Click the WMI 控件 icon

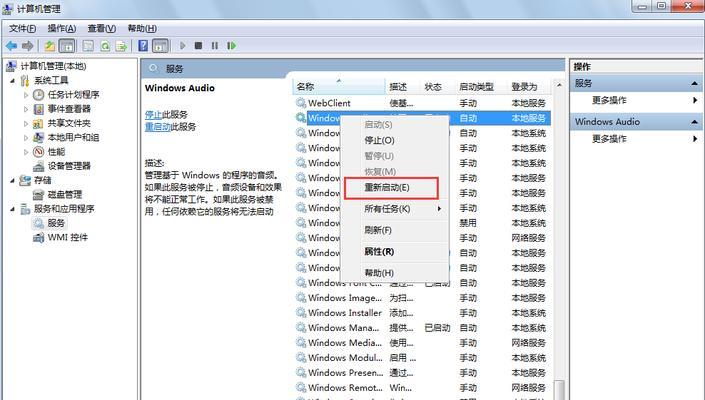(39, 237)
